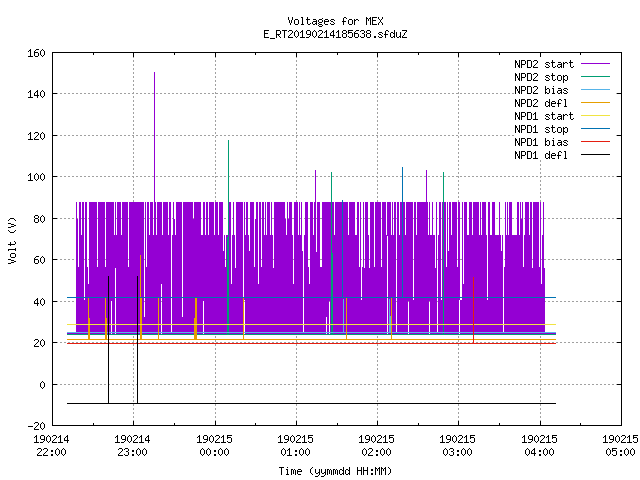The height and width of the screenshot is (480, 640).
Task: Click the 190215 01:00 time tick label
Action: coord(296,446)
